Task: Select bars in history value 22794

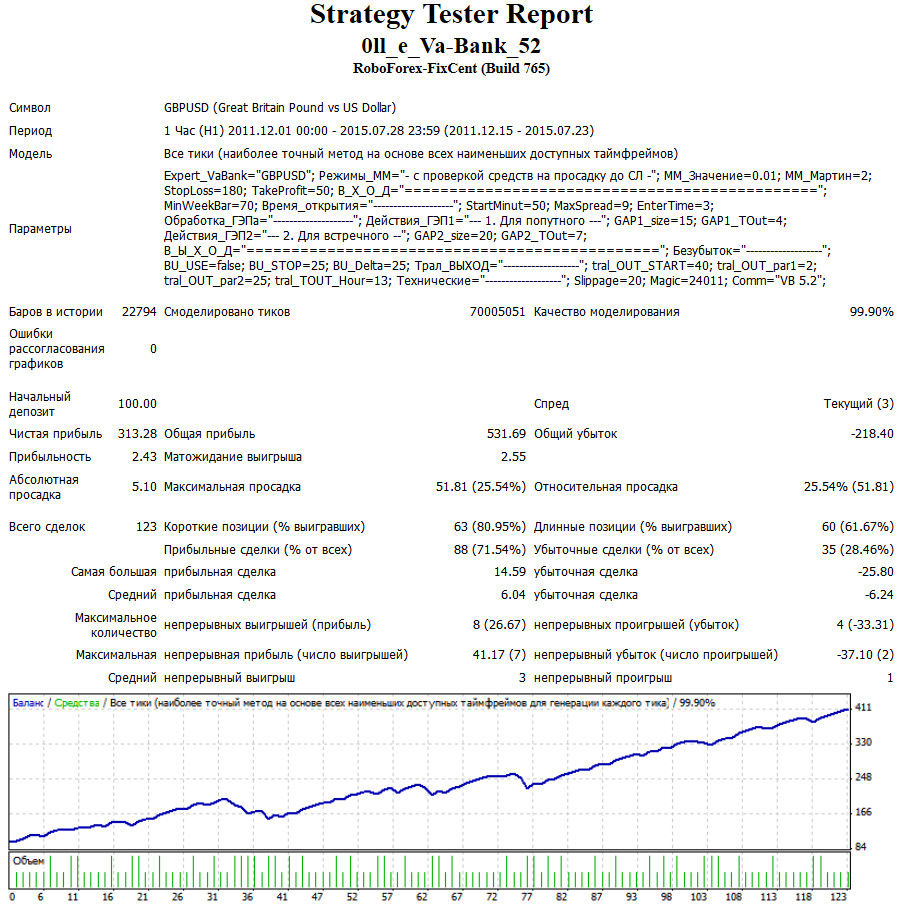Action: (139, 312)
